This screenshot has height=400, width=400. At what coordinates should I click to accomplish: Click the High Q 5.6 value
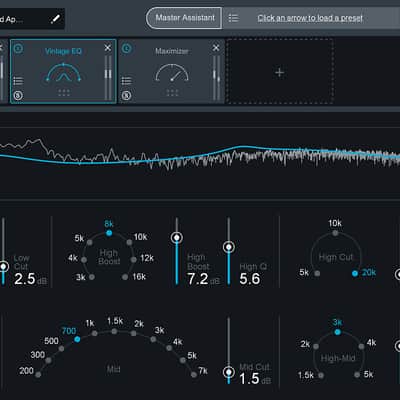click(250, 279)
